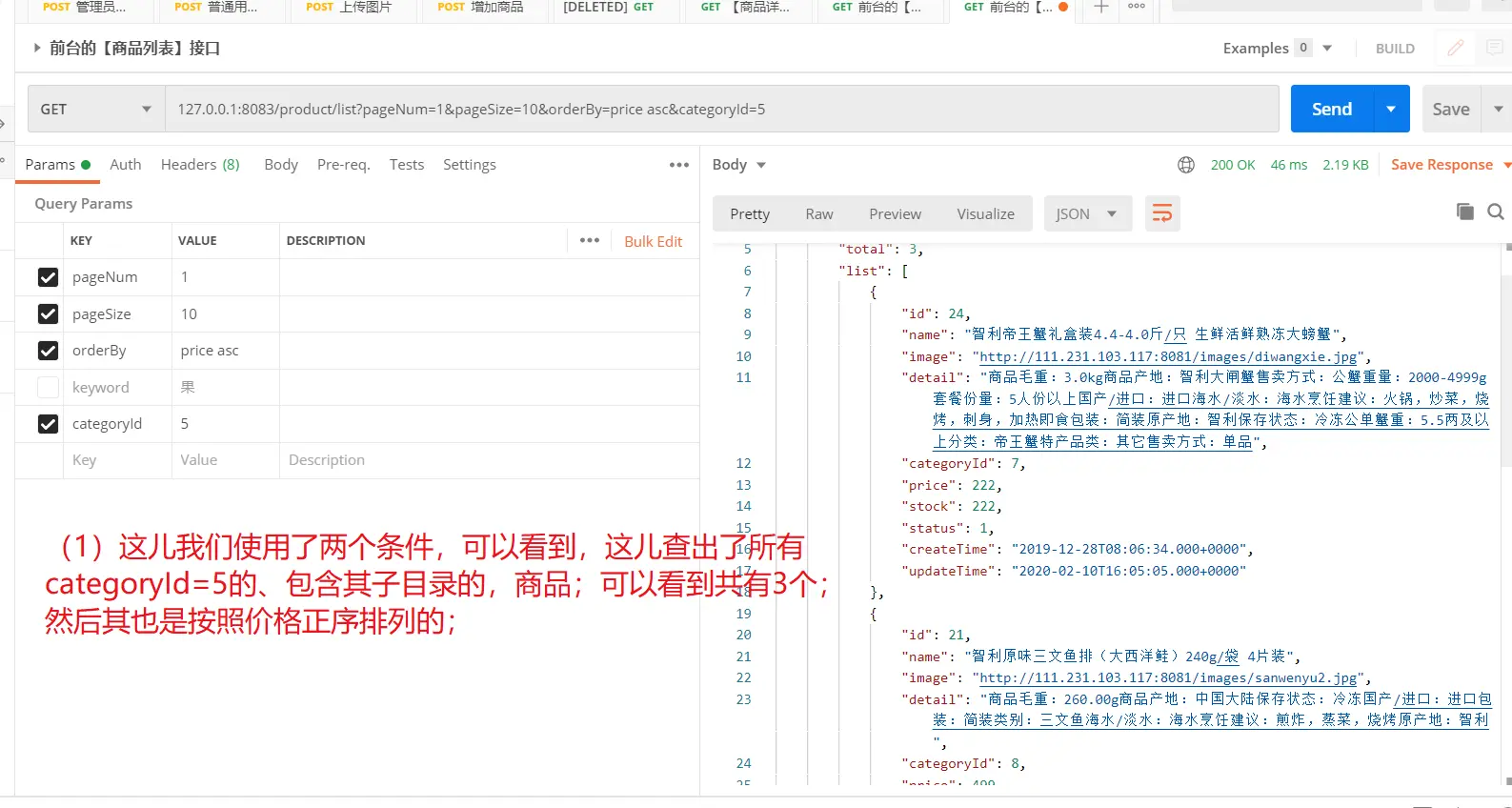Uncheck the pageNum parameter checkbox
This screenshot has width=1512, height=808.
[48, 277]
